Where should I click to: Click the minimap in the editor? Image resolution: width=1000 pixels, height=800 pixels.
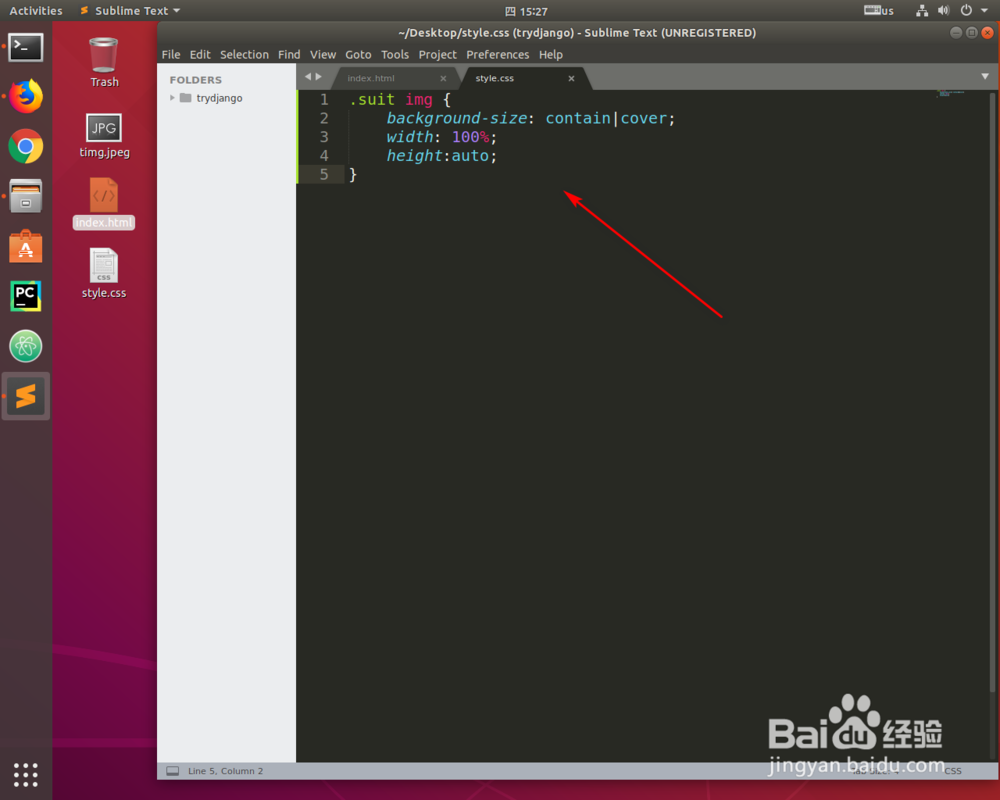[x=950, y=94]
